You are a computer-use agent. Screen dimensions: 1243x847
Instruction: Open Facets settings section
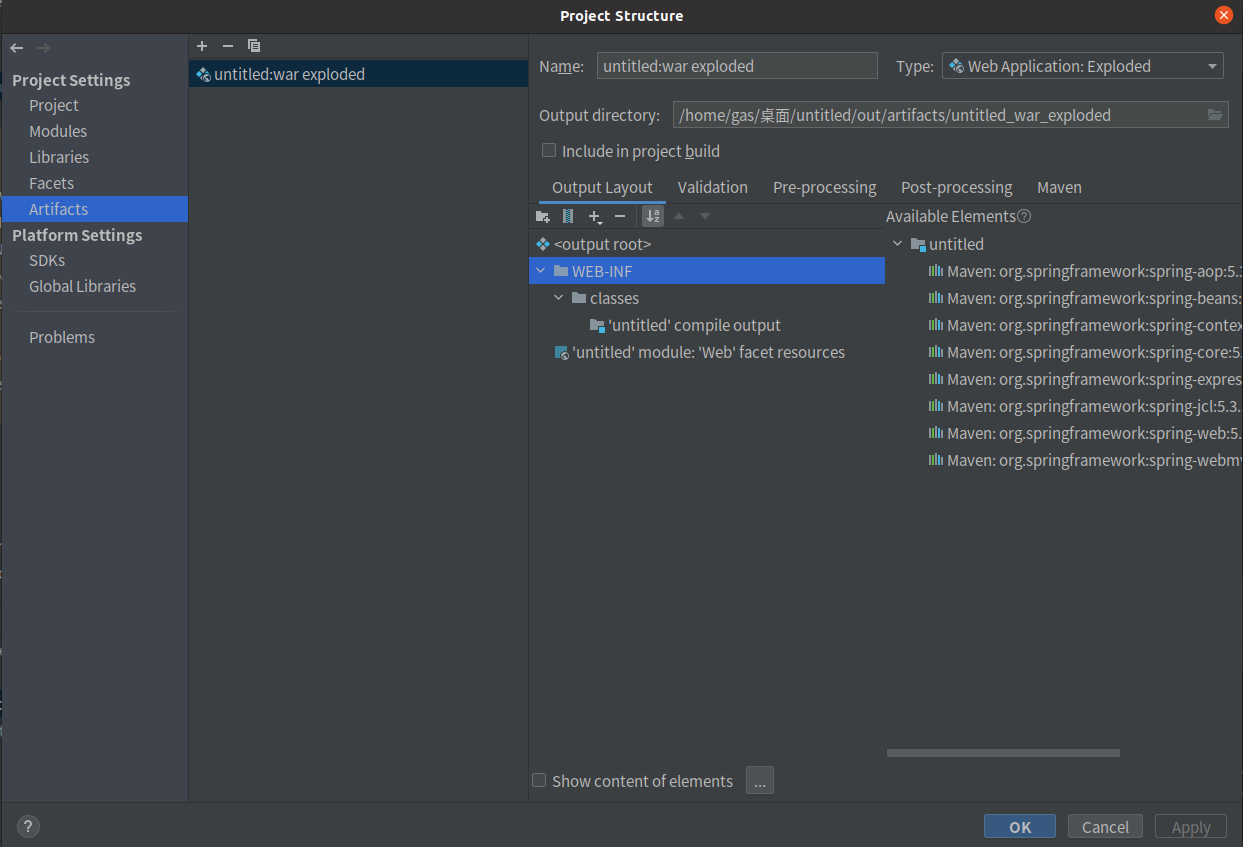point(51,183)
